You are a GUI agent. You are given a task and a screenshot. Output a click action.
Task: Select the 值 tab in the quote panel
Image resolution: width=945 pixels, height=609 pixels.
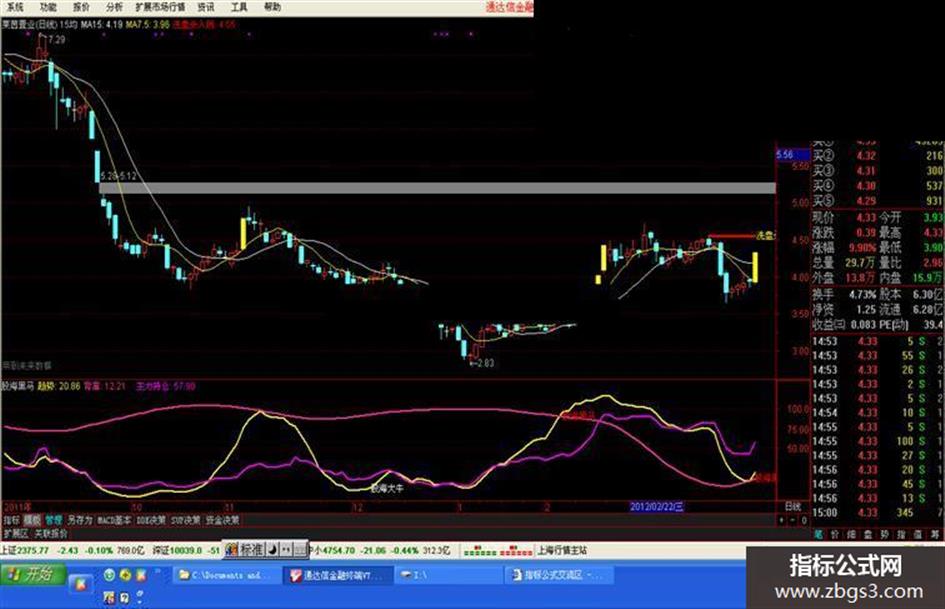coord(918,534)
